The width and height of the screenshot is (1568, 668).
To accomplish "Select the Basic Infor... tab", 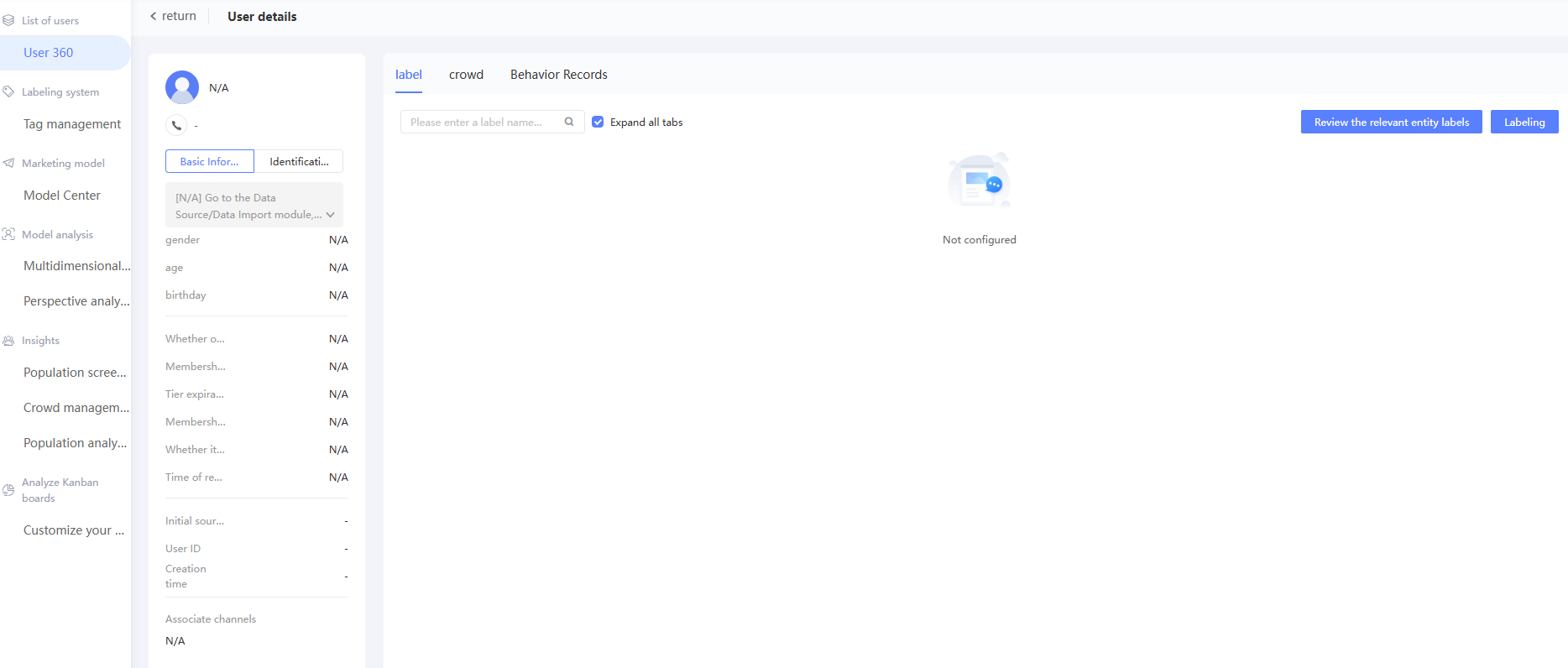I will [210, 161].
